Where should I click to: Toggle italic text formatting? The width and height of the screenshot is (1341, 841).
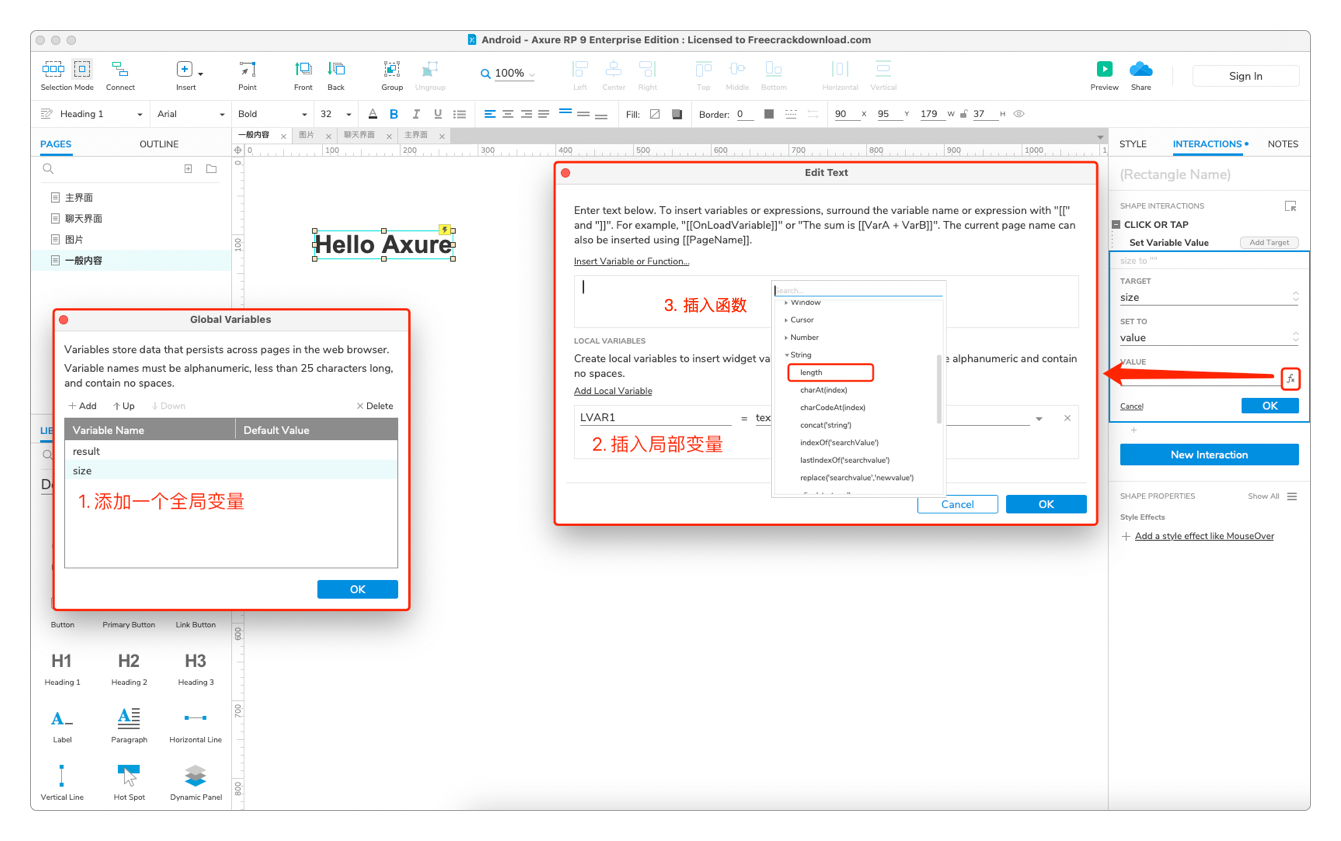pyautogui.click(x=416, y=114)
